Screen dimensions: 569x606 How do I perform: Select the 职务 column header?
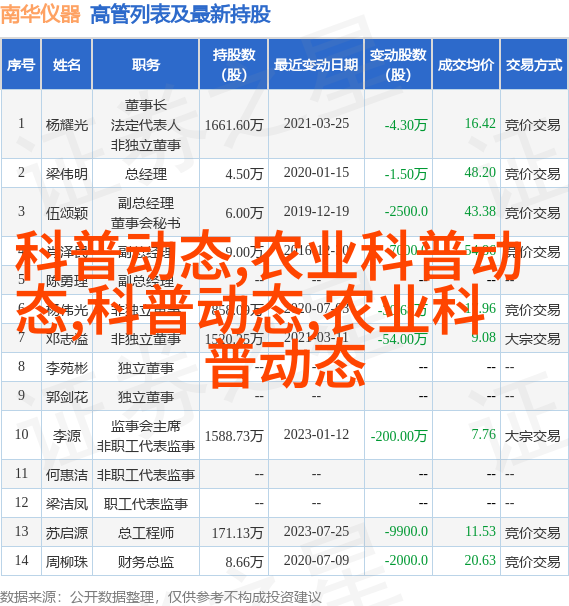pos(146,65)
